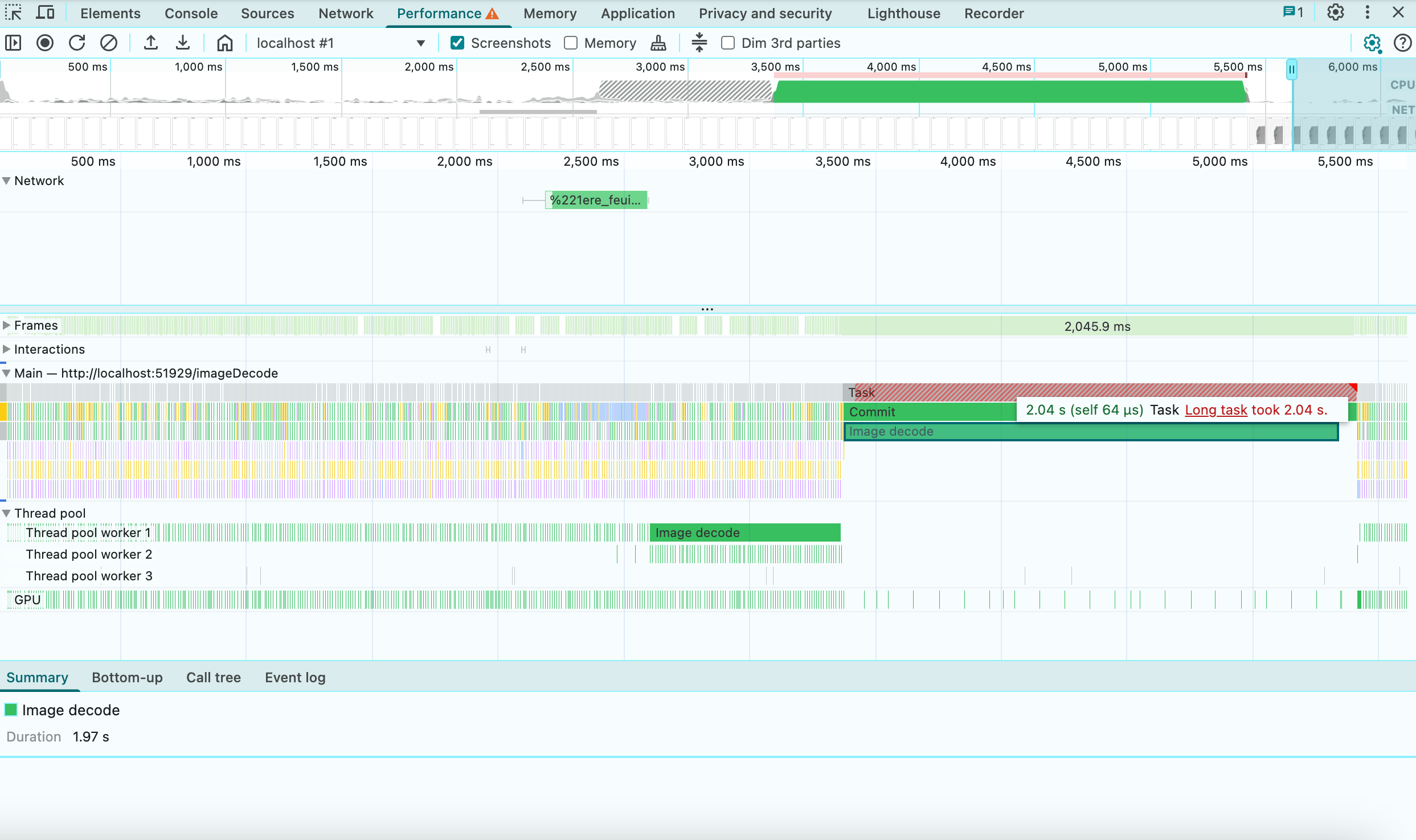The width and height of the screenshot is (1416, 840).
Task: Upload a saved performance profile
Action: (x=151, y=43)
